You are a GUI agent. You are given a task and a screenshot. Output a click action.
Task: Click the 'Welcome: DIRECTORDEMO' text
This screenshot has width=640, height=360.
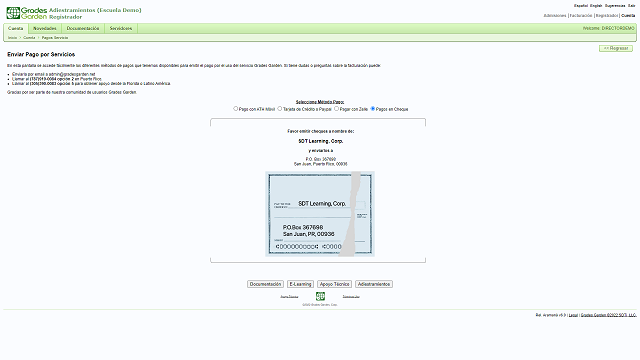[609, 29]
